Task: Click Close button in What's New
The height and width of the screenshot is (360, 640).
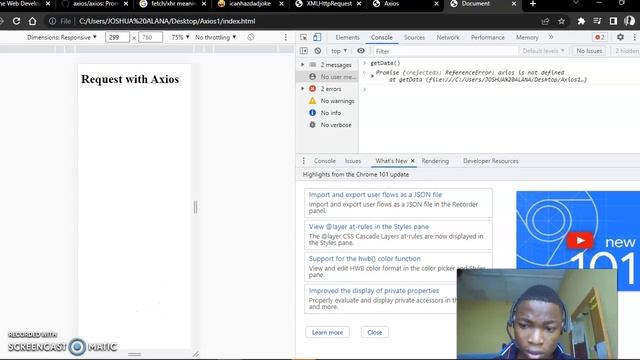Action: tap(374, 332)
